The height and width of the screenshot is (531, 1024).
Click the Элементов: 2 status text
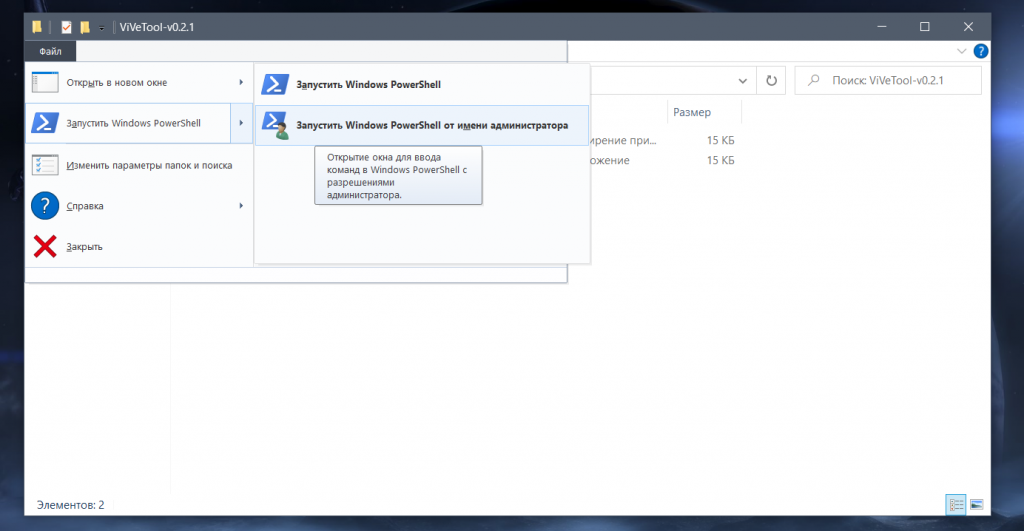click(71, 505)
